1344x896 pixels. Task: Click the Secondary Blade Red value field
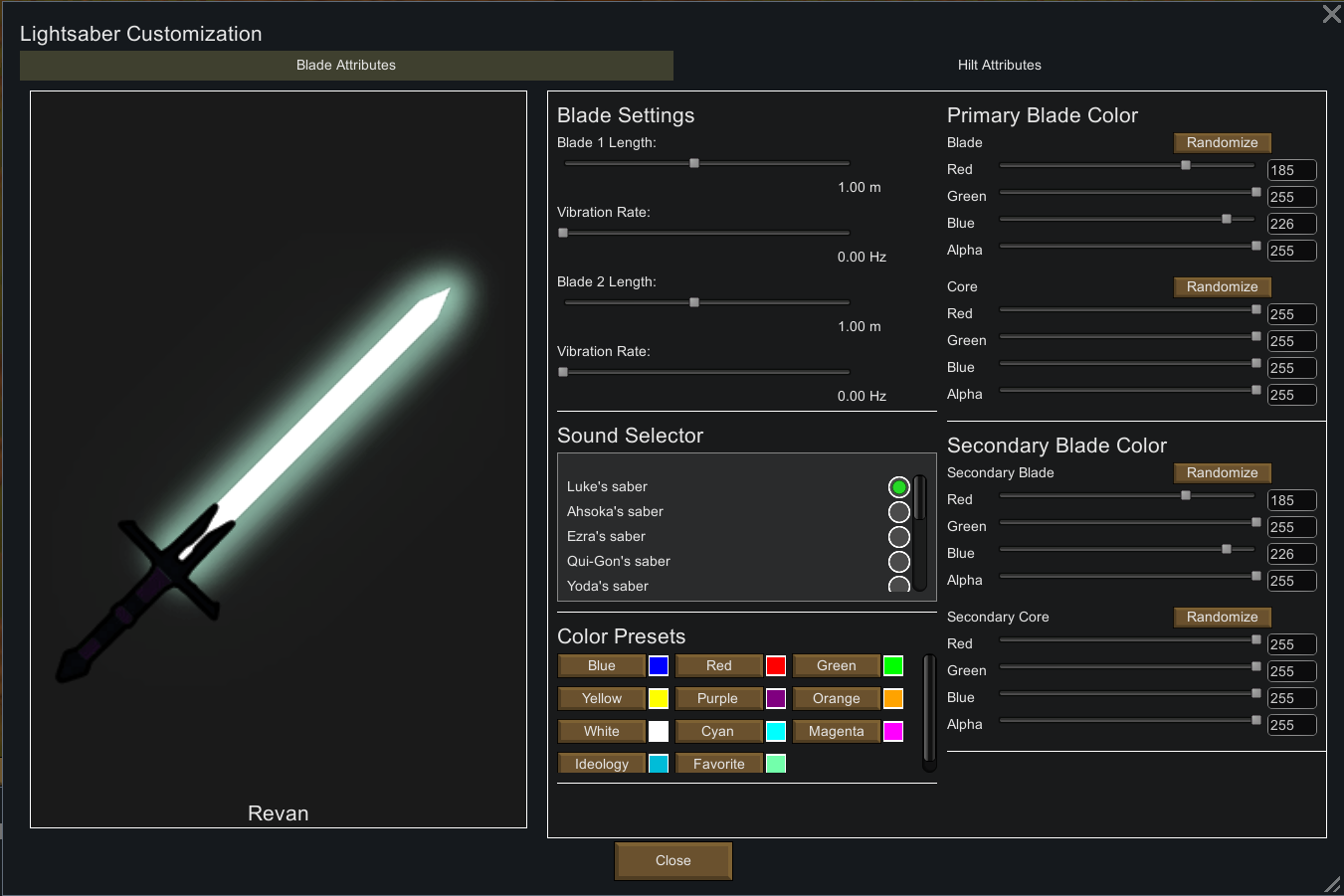[1292, 500]
